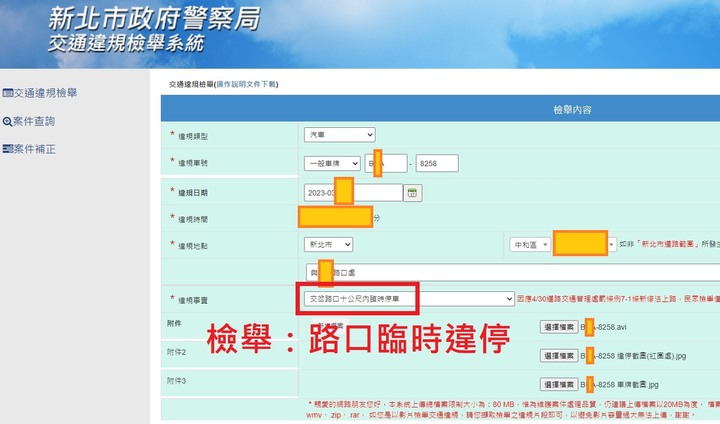Image resolution: width=720 pixels, height=424 pixels.
Task: Open 交通違規檢舉 in the sidebar
Action: (45, 93)
